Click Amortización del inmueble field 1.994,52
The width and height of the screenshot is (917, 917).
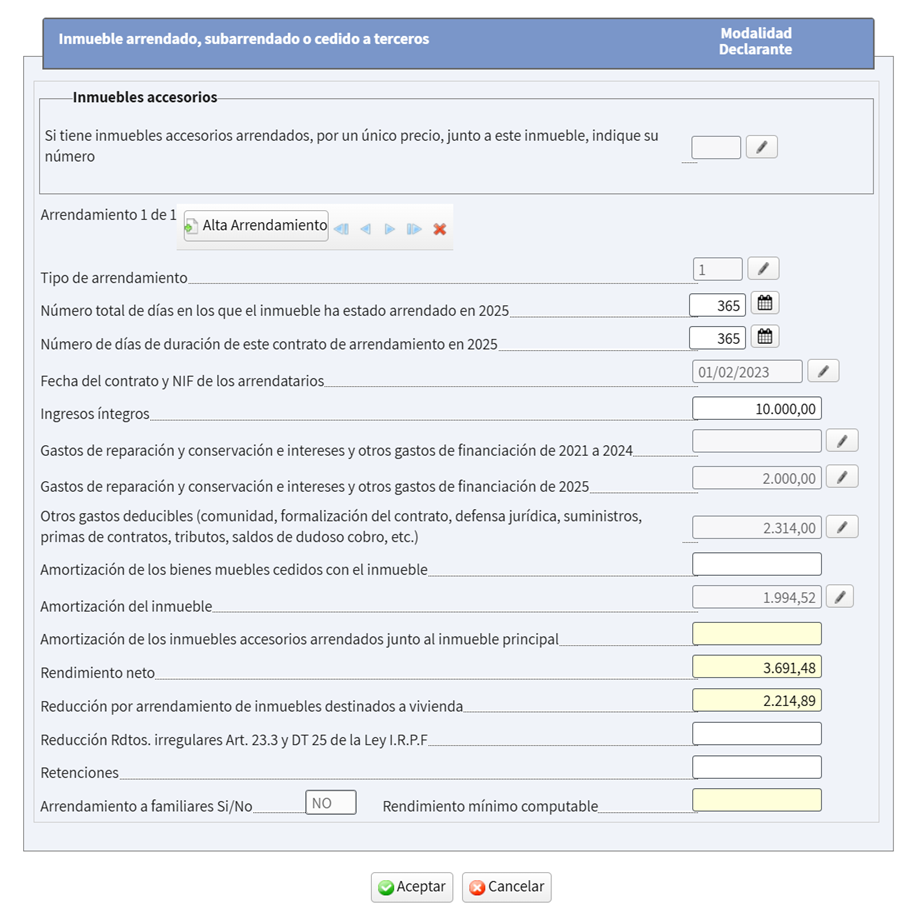[757, 597]
